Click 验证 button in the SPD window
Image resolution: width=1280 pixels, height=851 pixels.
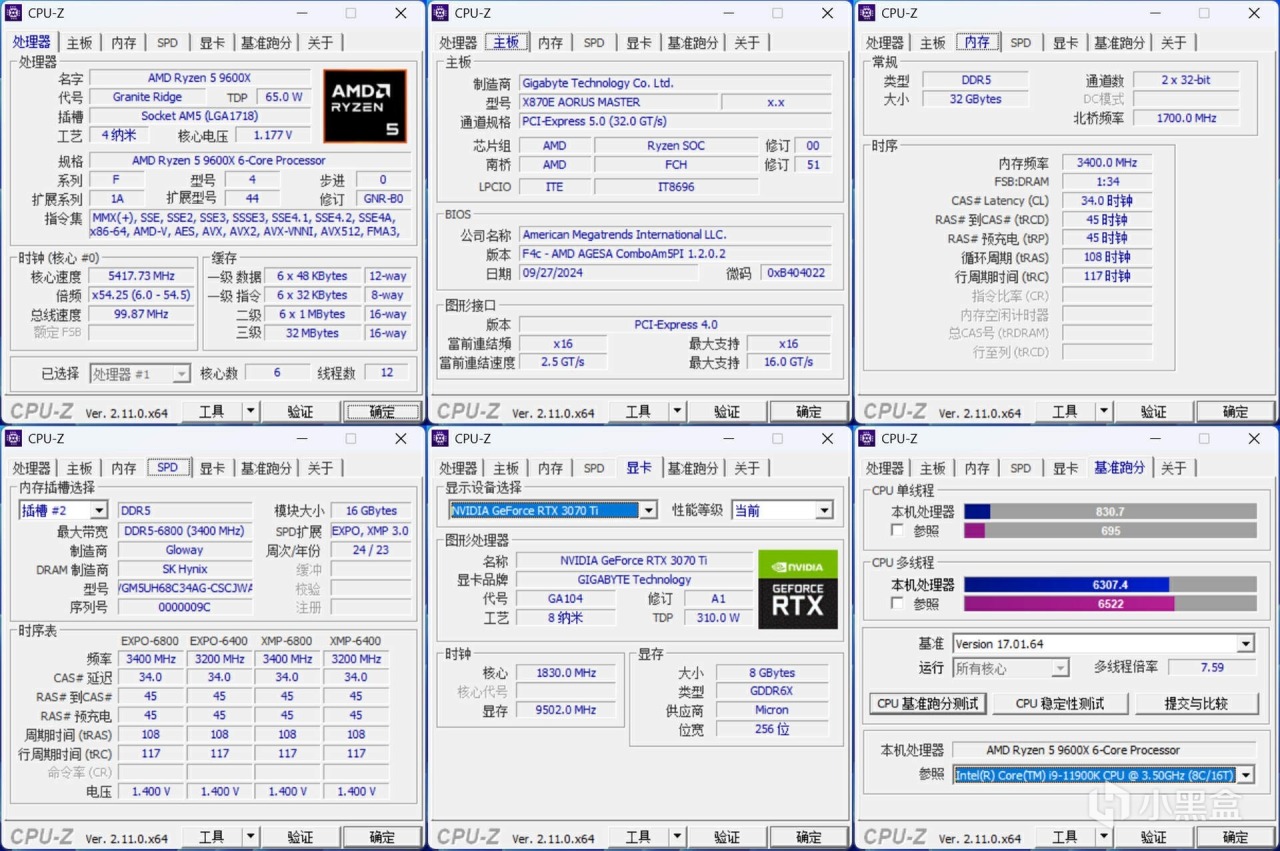tap(300, 837)
